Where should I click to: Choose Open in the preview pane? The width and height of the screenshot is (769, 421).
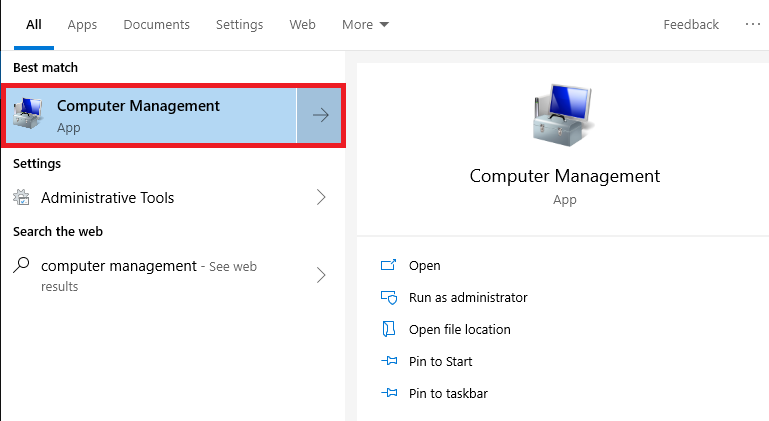[425, 265]
